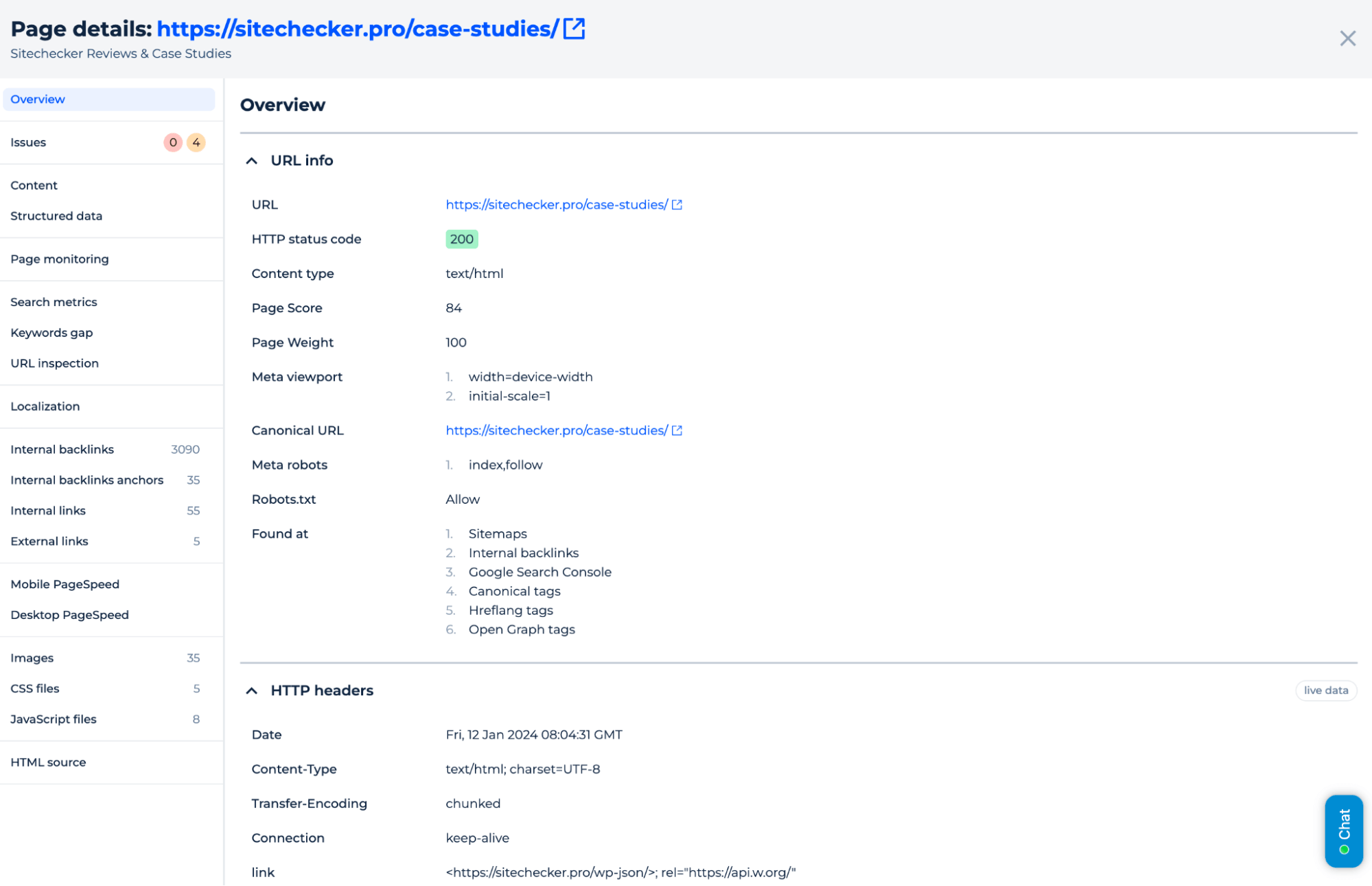This screenshot has height=886, width=1372.
Task: Select Canonical tags list entry
Action: tap(514, 592)
